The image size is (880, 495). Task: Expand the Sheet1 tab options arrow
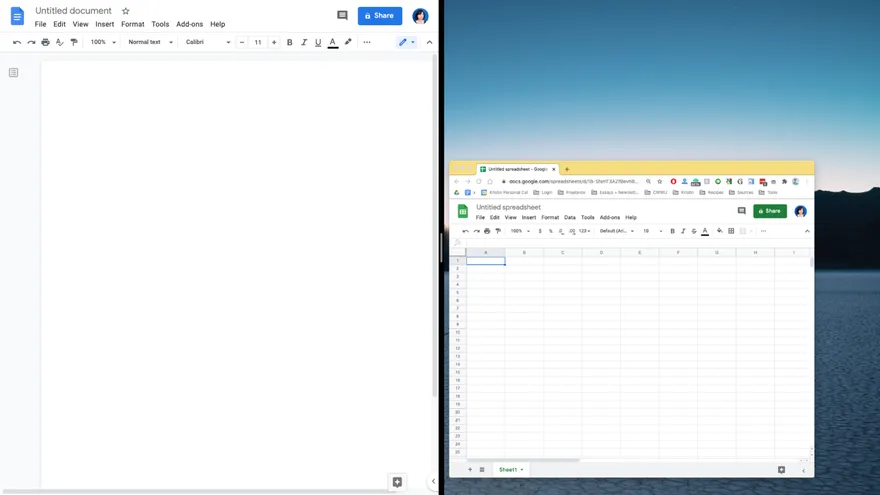521,470
